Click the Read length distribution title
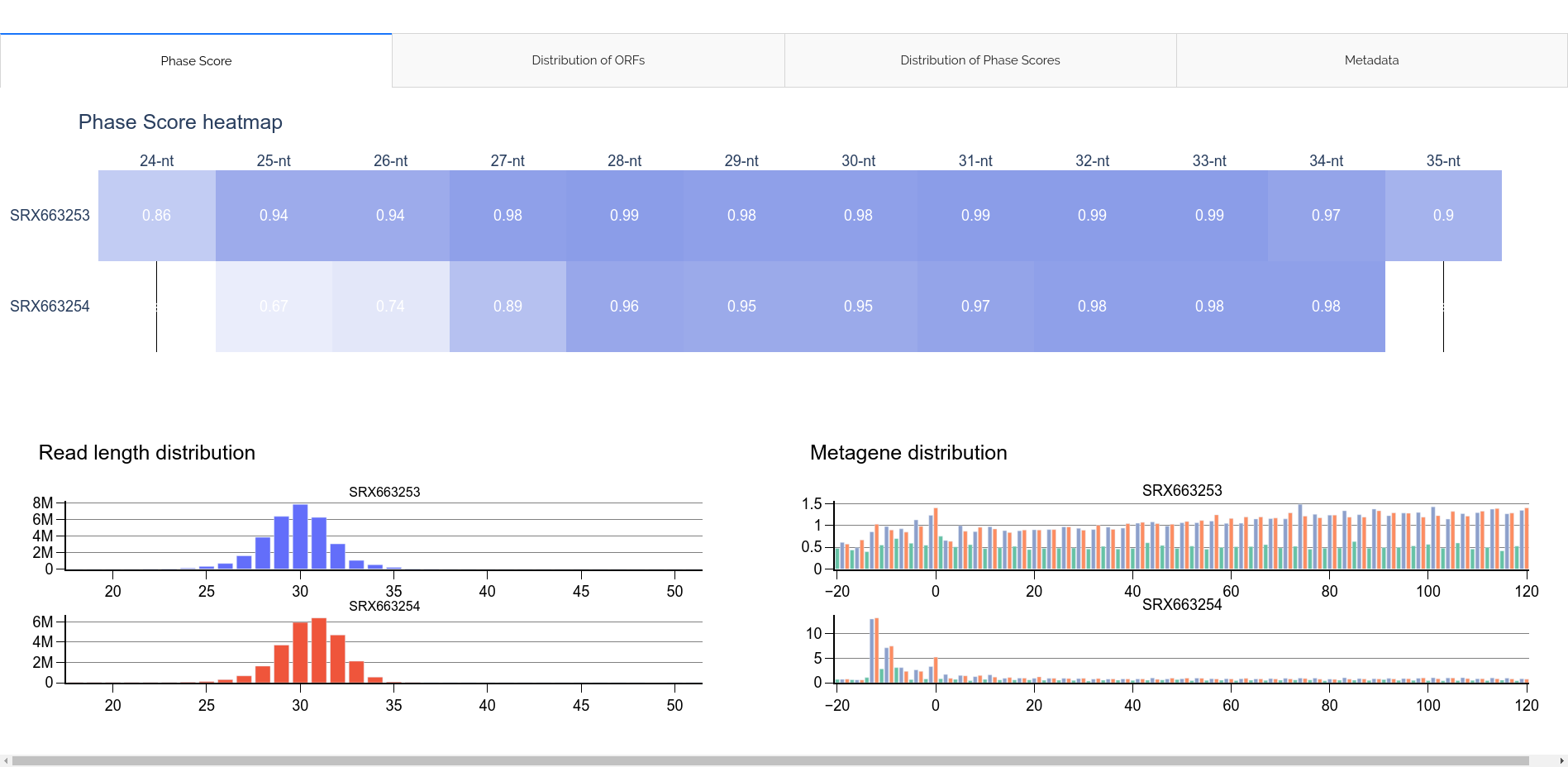The height and width of the screenshot is (767, 1568). pos(146,453)
